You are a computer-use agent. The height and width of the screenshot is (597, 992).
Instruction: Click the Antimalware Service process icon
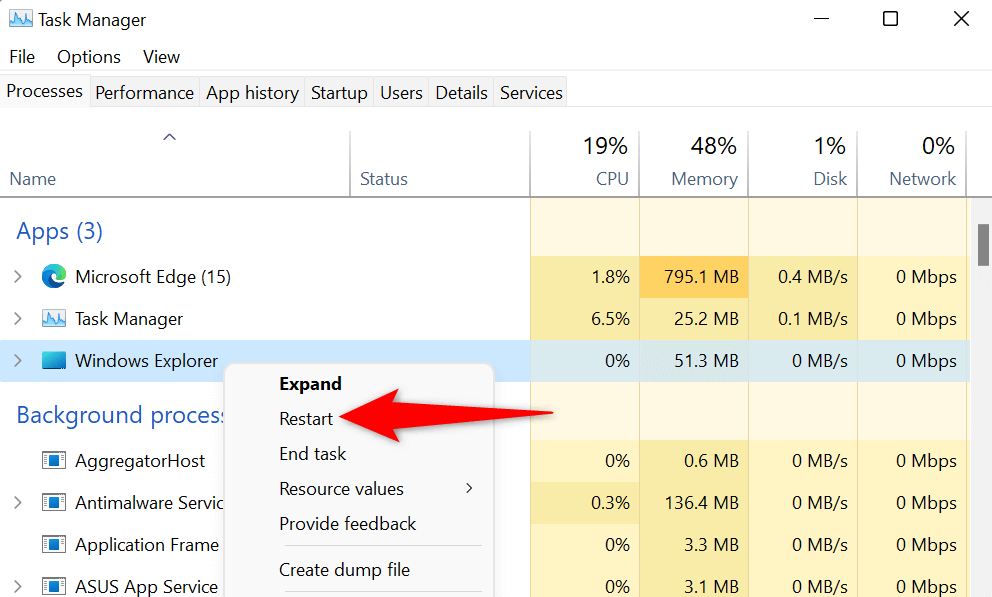tap(54, 503)
